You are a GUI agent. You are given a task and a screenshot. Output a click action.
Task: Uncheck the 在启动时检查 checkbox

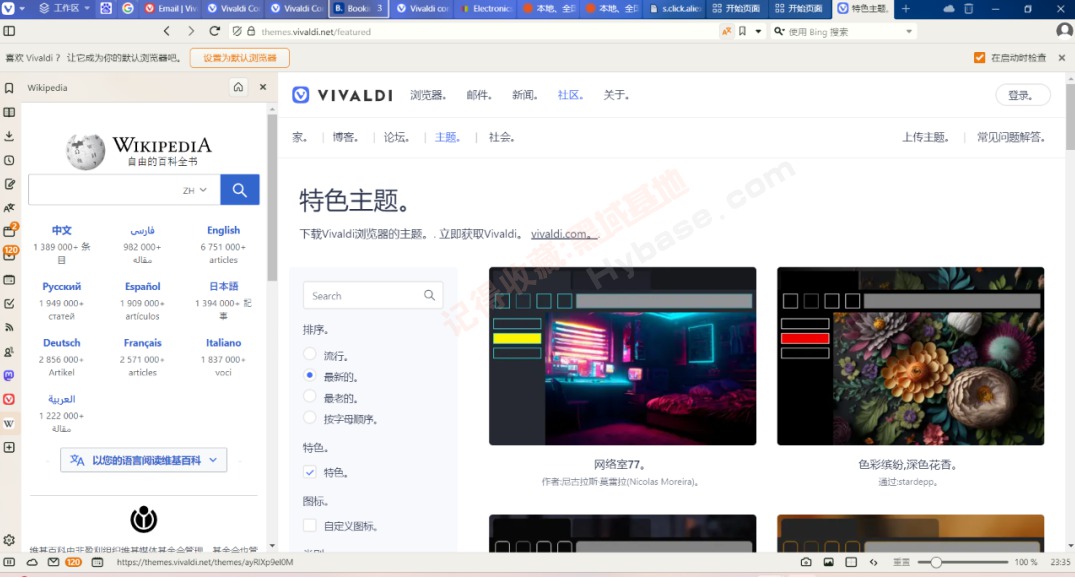pos(979,58)
